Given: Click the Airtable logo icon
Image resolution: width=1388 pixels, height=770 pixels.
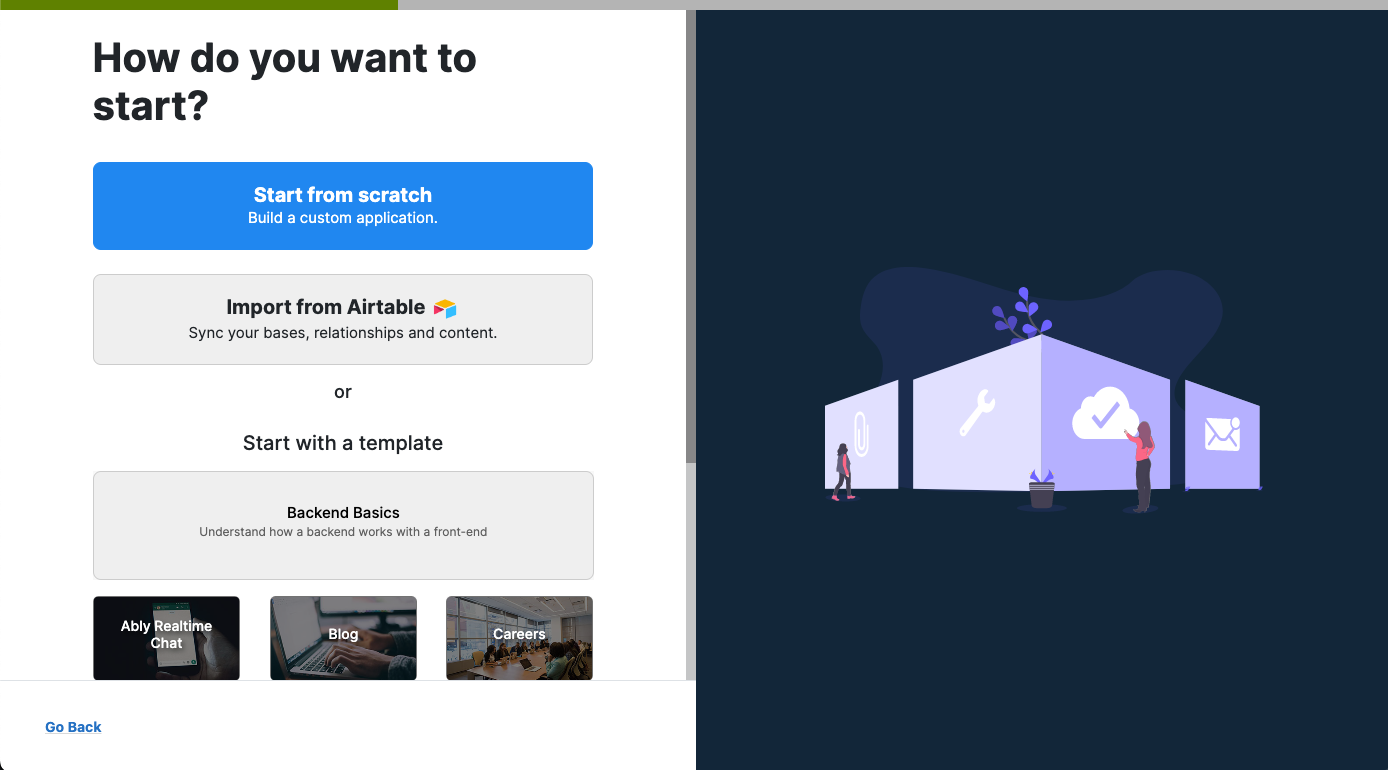Looking at the screenshot, I should click(x=445, y=308).
